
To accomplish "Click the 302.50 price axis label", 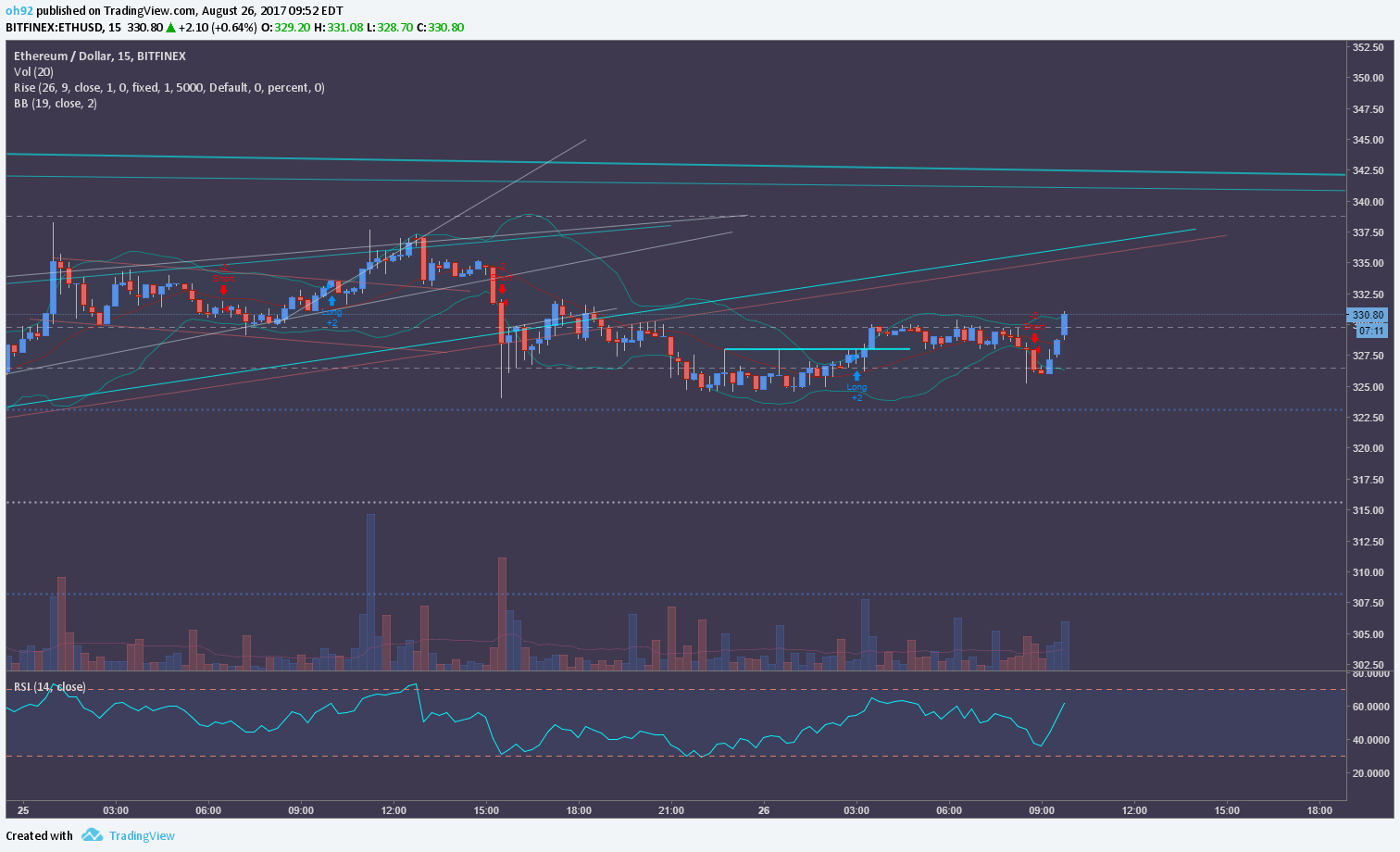I will click(x=1368, y=665).
